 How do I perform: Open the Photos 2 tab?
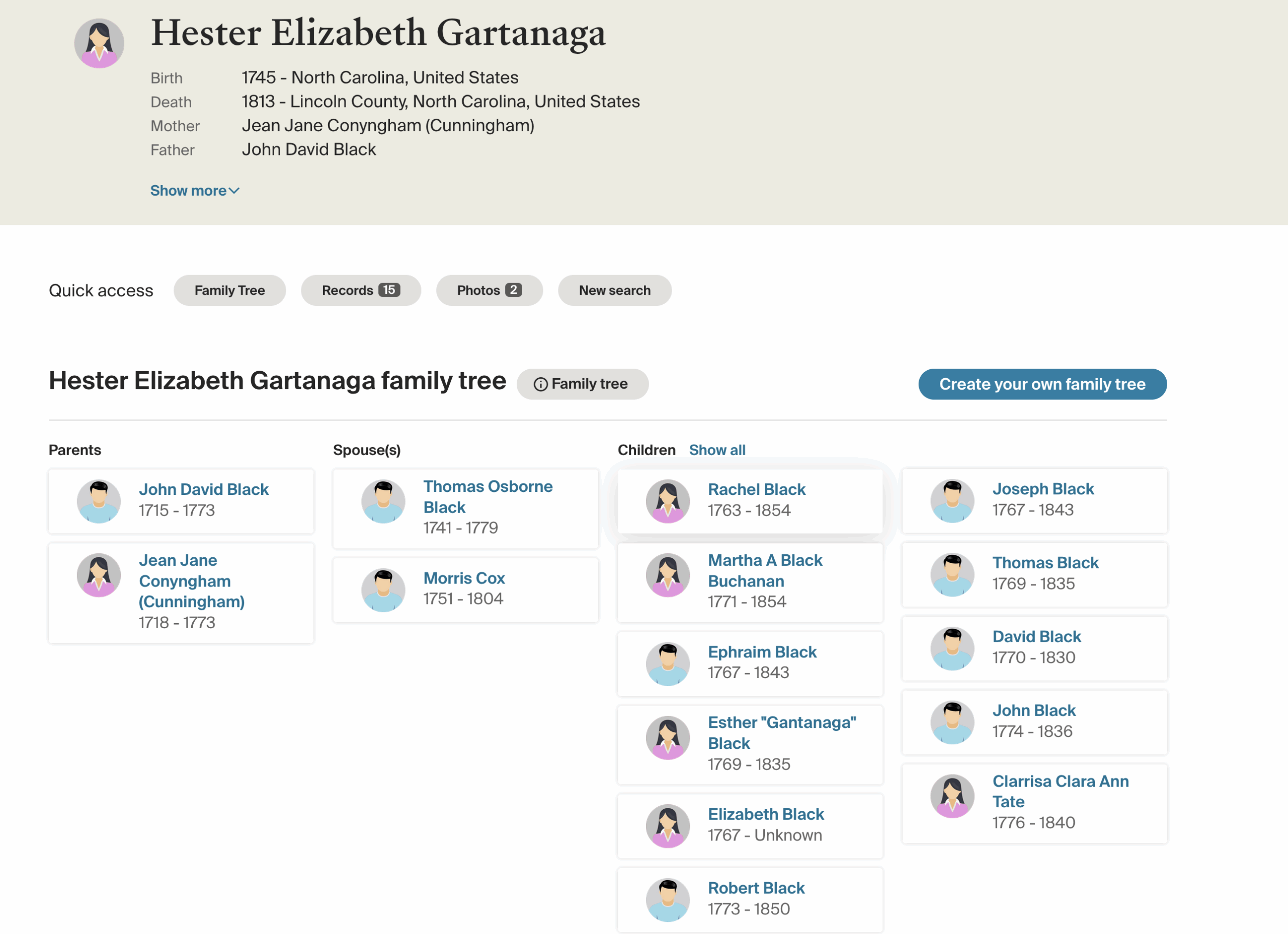(x=489, y=290)
